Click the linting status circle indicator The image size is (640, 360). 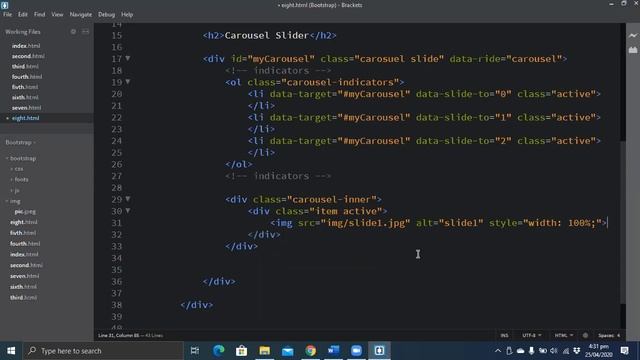click(x=585, y=335)
